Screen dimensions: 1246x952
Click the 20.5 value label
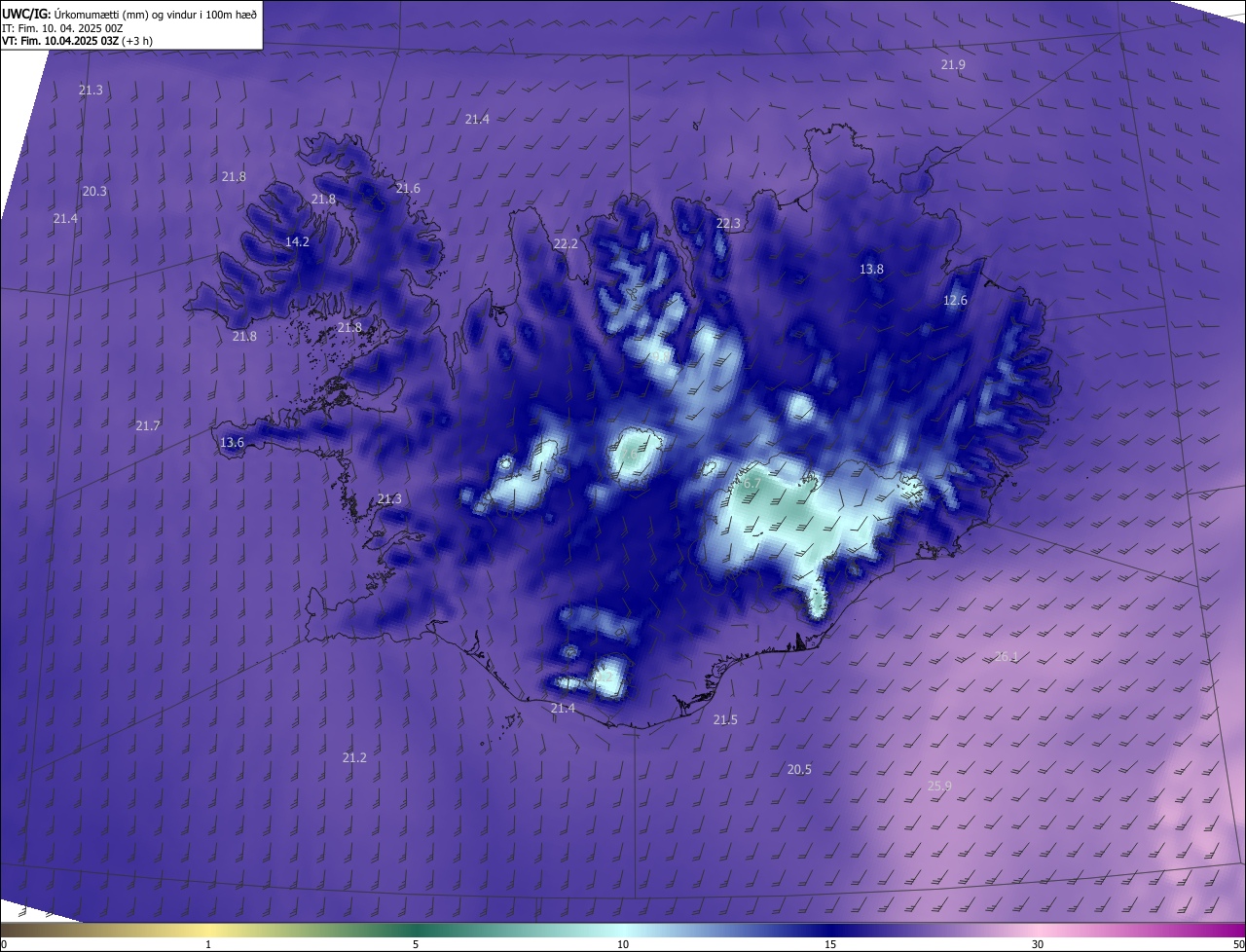(799, 770)
